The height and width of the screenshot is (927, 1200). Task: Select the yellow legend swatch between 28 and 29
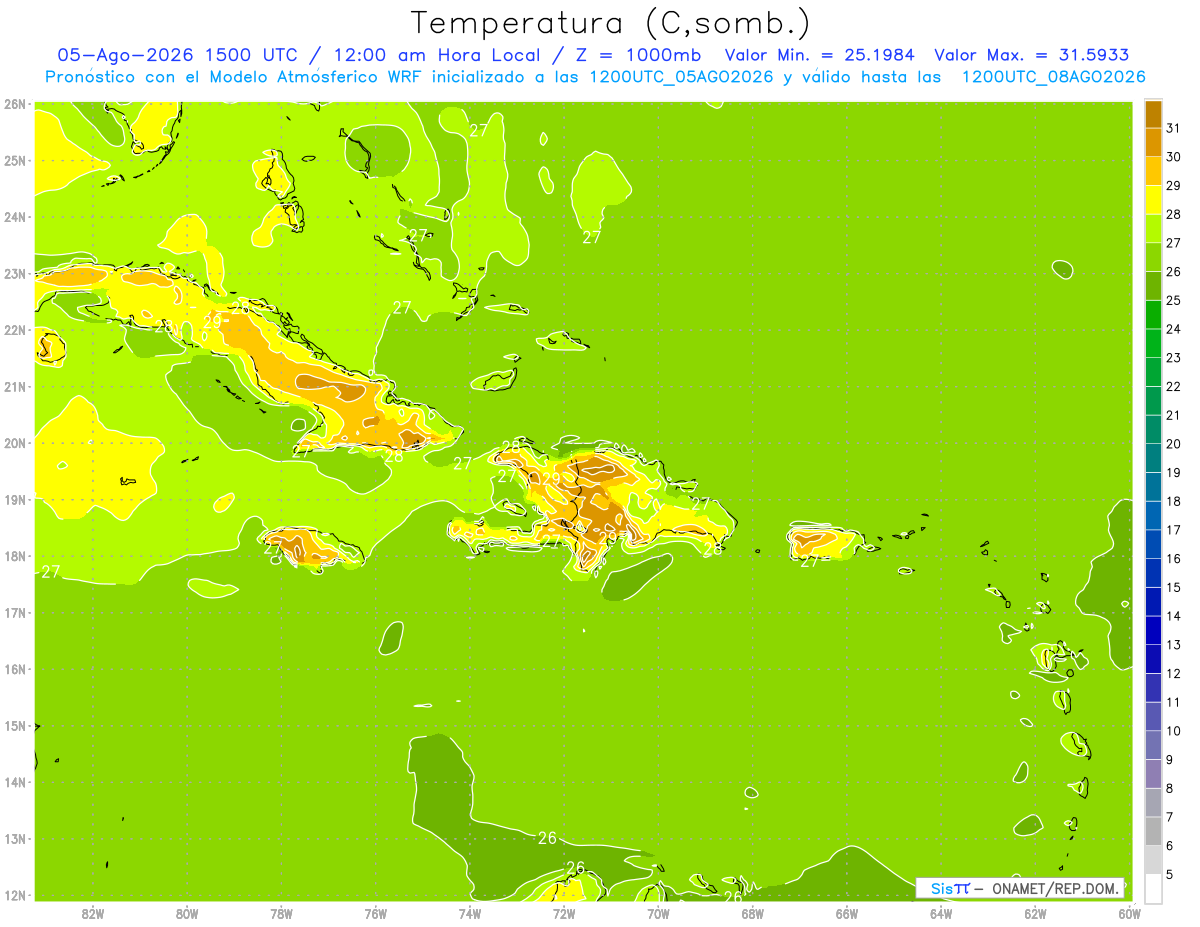[1153, 200]
